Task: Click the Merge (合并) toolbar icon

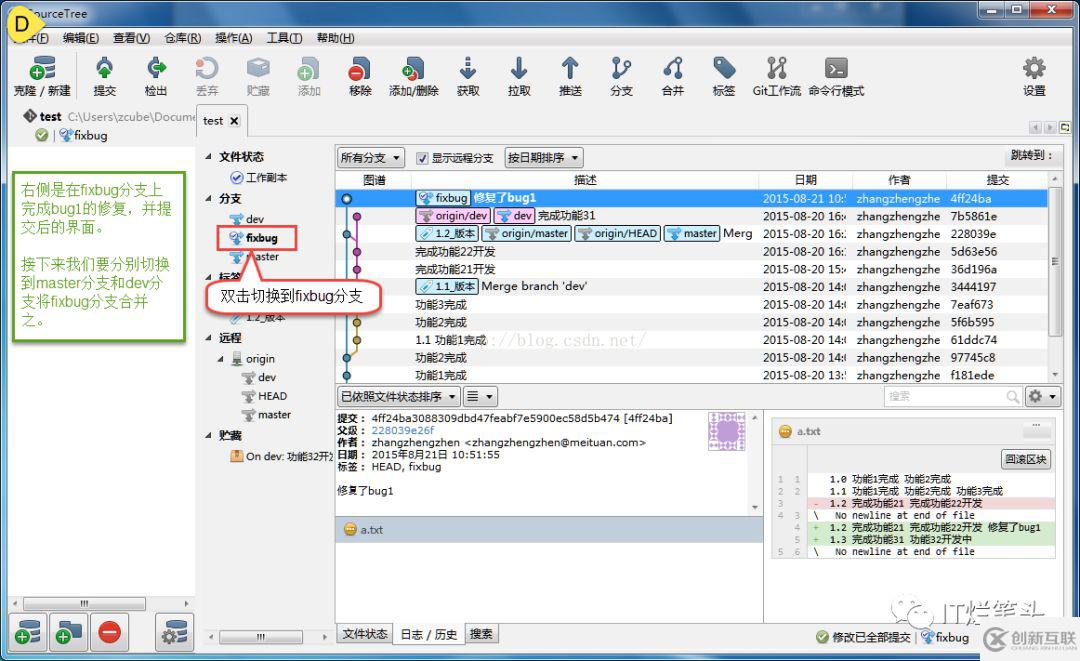Action: (672, 76)
